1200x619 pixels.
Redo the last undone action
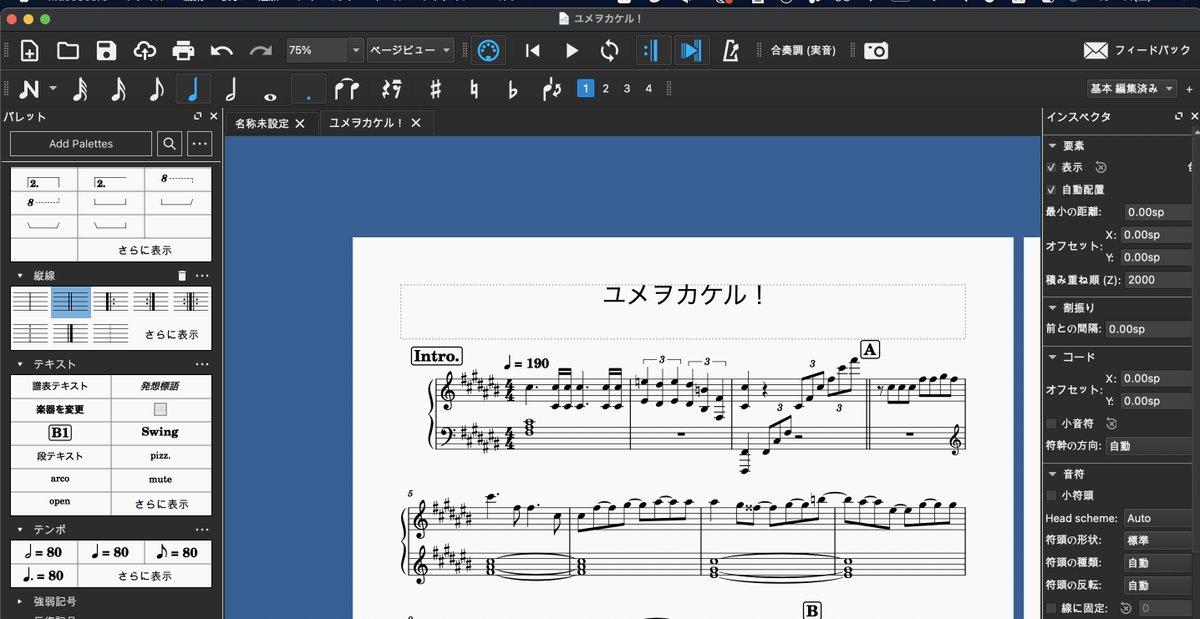click(260, 51)
